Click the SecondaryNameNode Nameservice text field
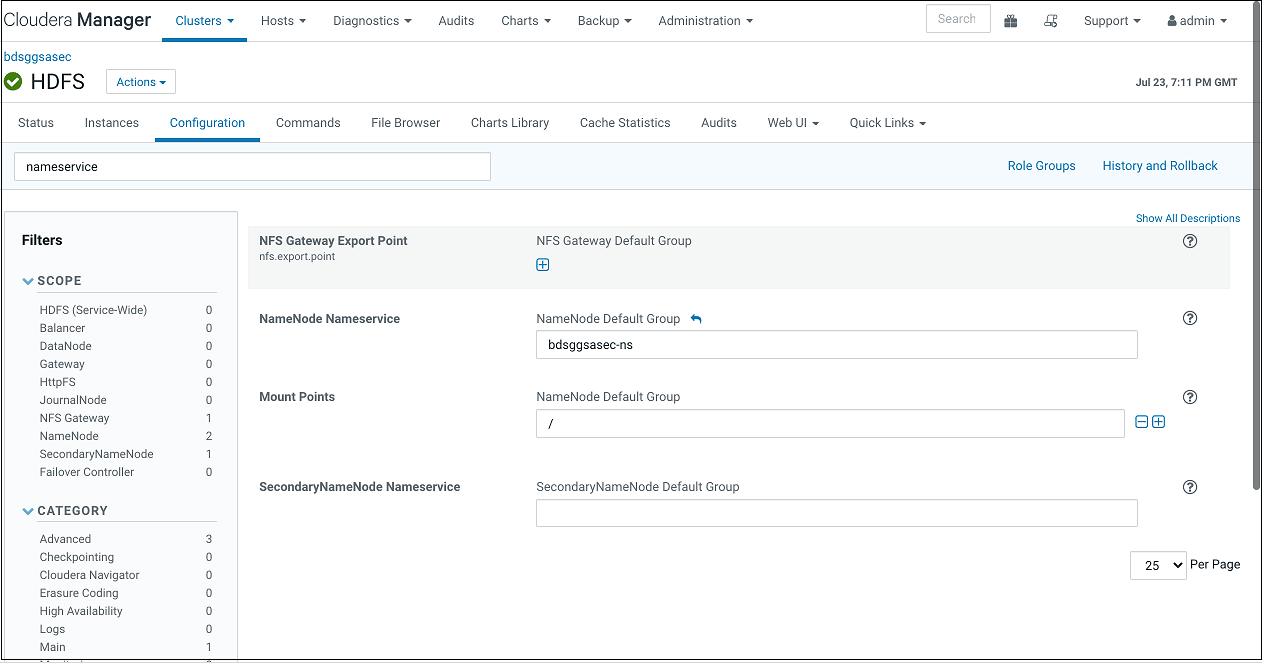The image size is (1262, 663). (836, 513)
